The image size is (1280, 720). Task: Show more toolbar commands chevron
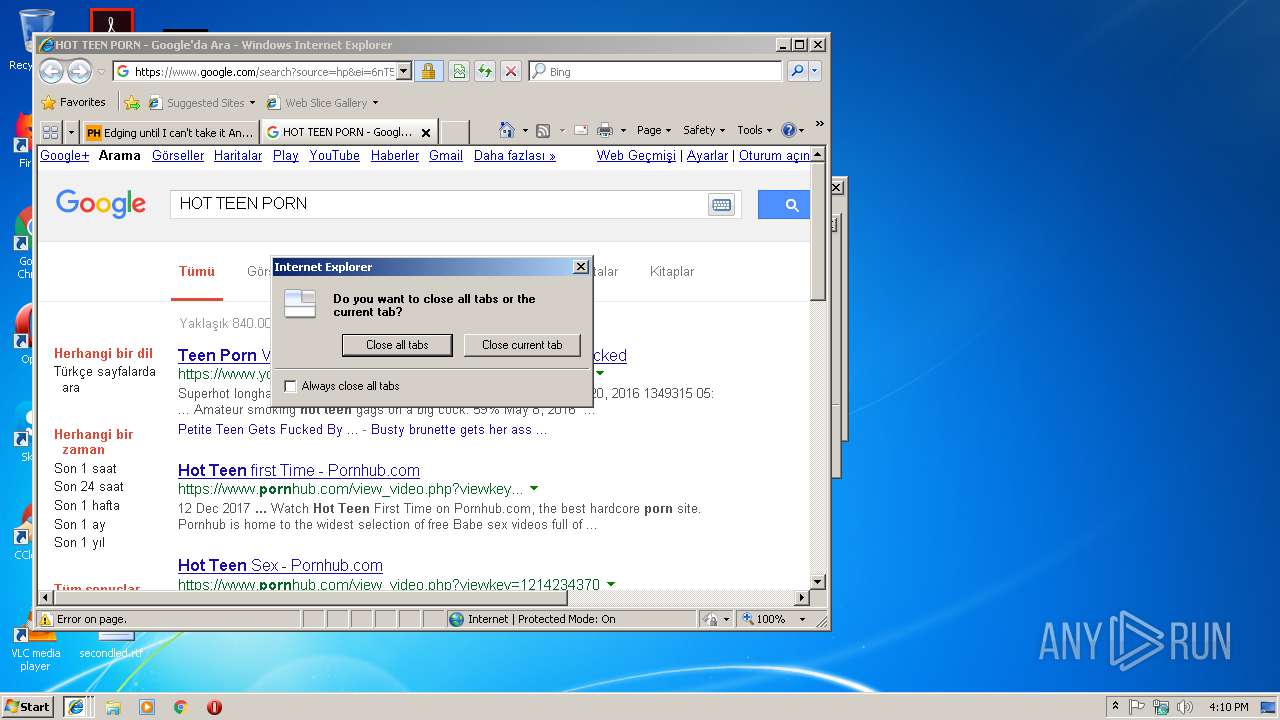pyautogui.click(x=819, y=125)
